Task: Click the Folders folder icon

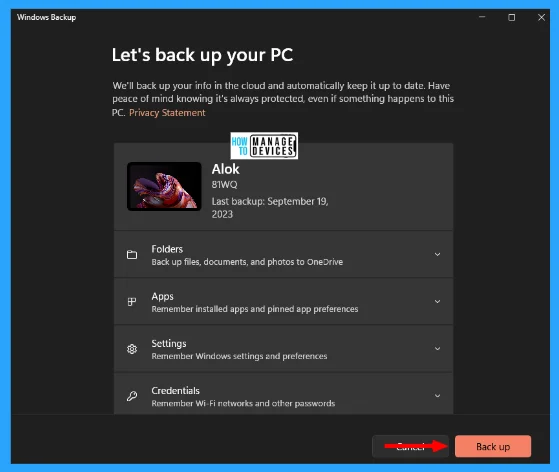Action: [132, 255]
